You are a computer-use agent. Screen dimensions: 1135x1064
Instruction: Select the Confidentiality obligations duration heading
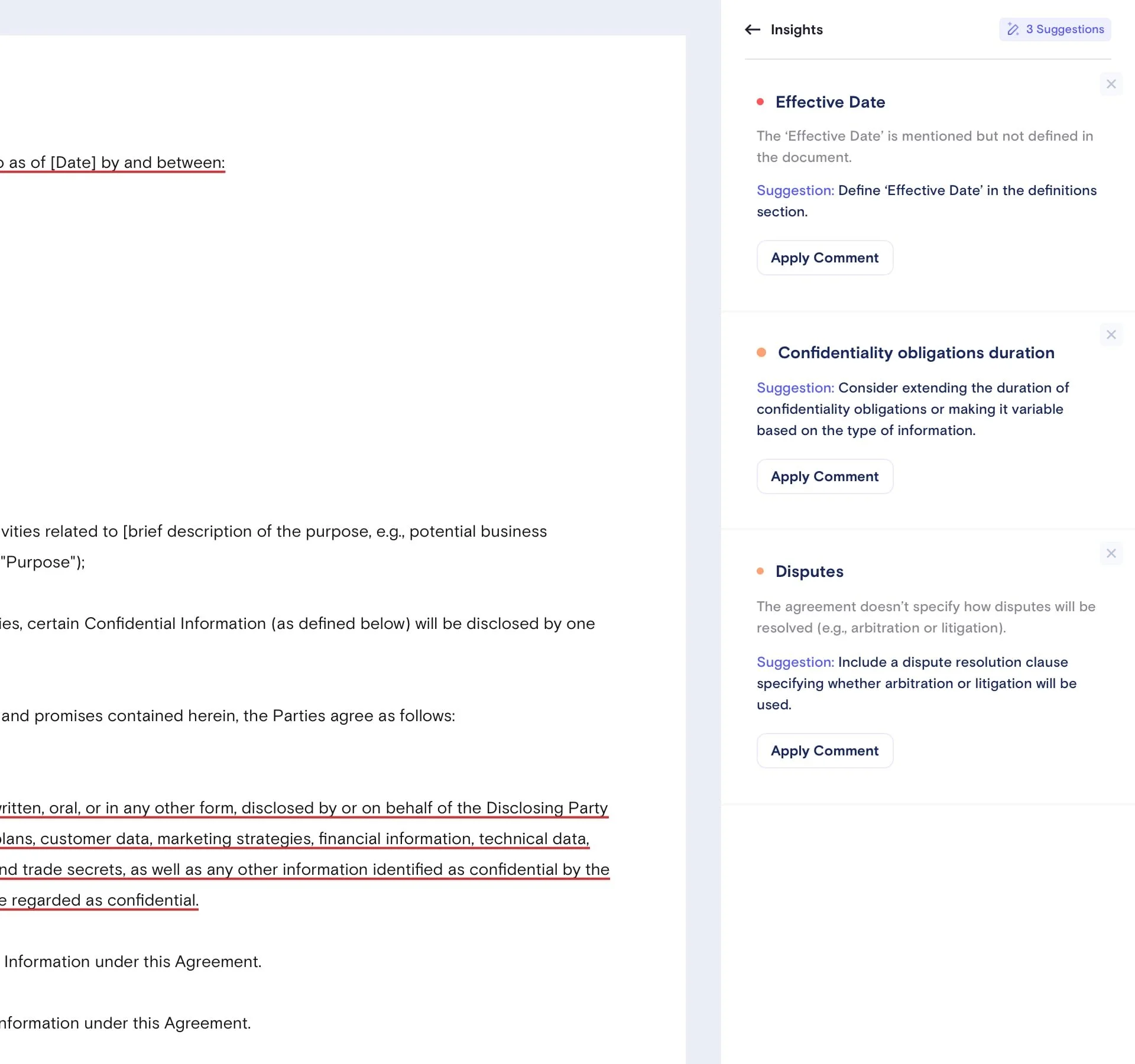coord(916,353)
